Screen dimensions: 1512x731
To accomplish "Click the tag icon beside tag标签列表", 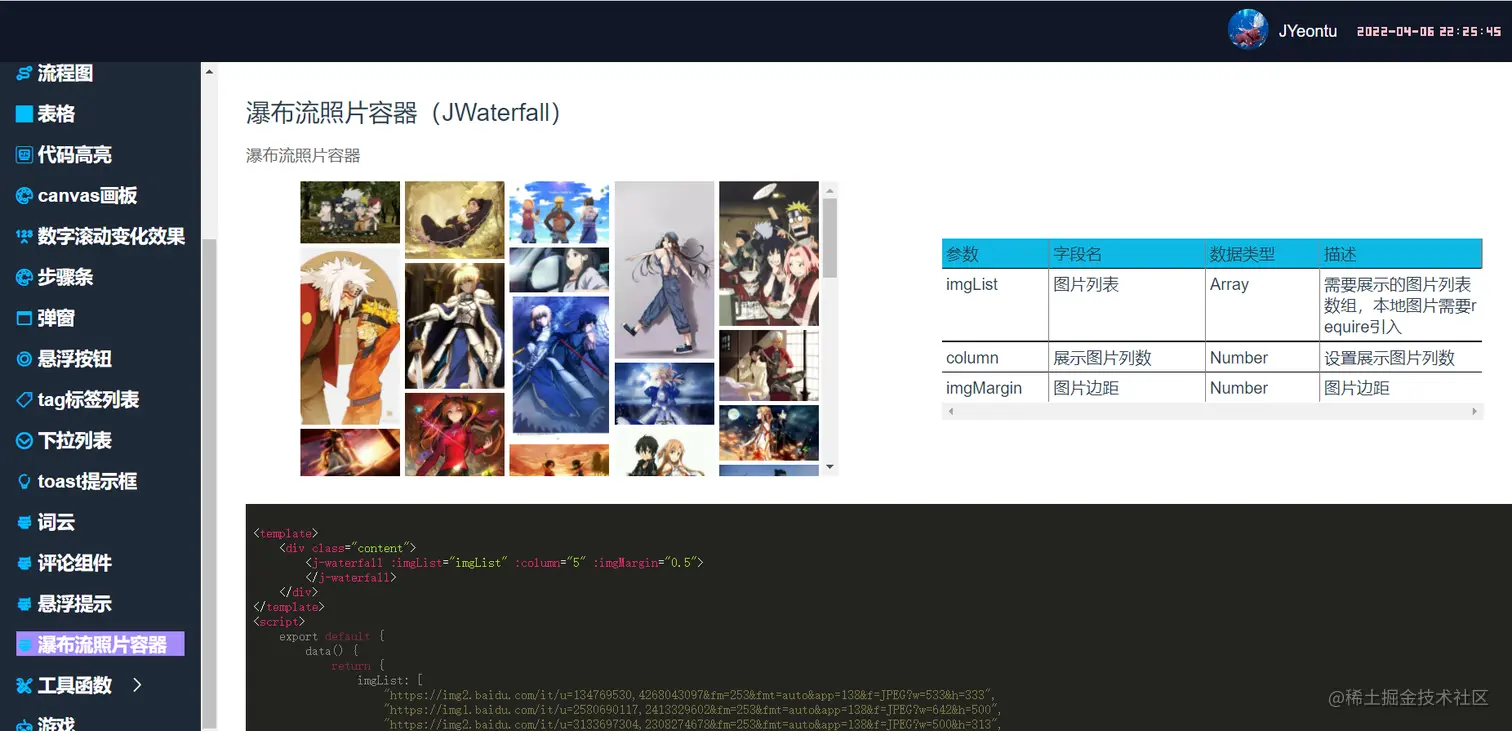I will (x=24, y=400).
